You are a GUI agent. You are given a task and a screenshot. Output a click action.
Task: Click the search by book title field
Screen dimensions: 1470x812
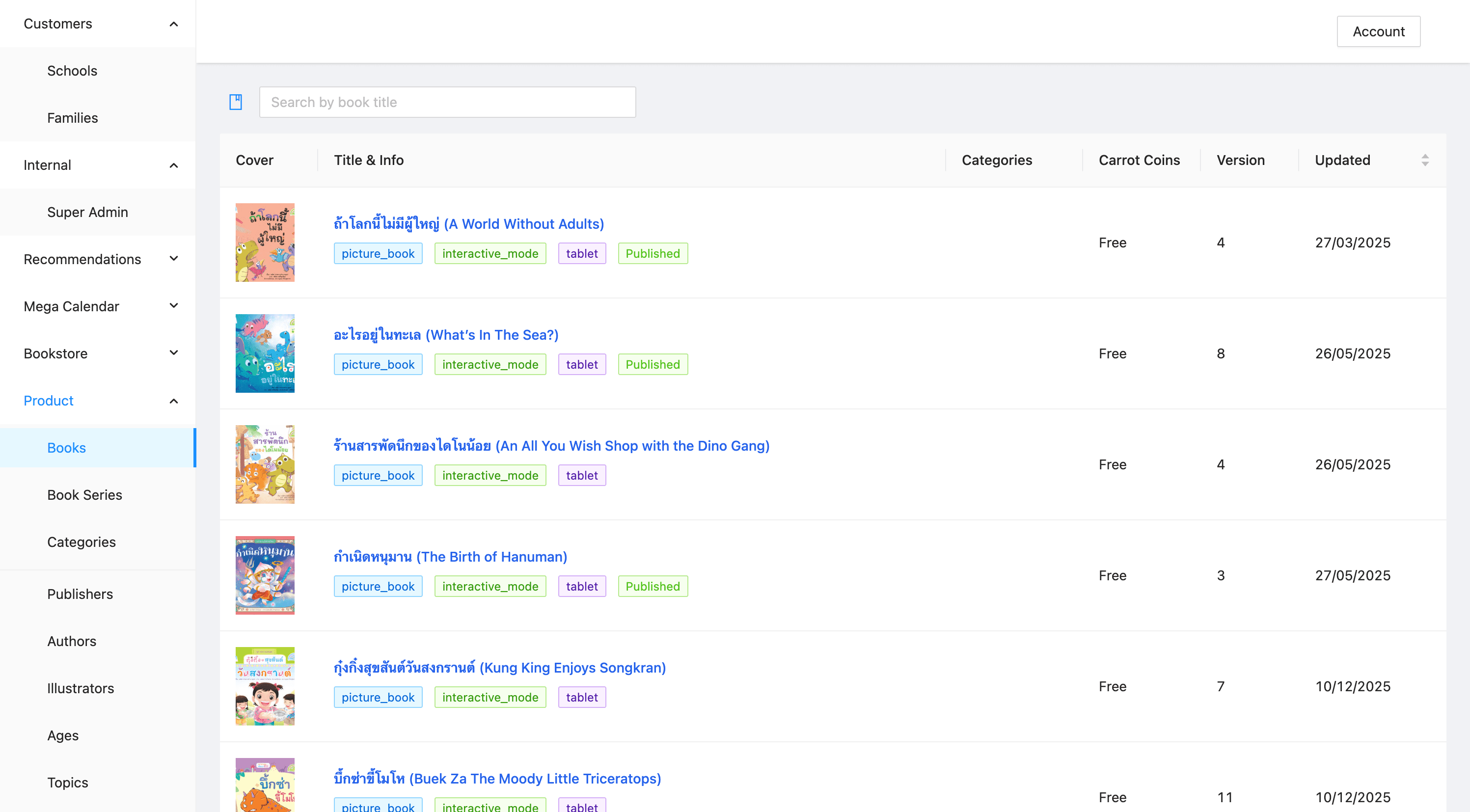click(x=447, y=102)
